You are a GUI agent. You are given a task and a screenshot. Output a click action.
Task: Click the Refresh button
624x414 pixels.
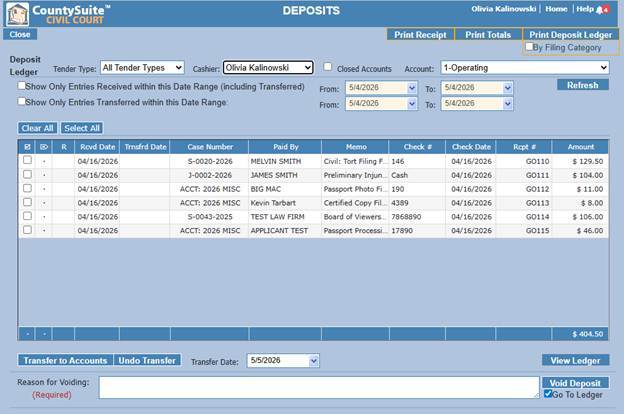tap(583, 85)
